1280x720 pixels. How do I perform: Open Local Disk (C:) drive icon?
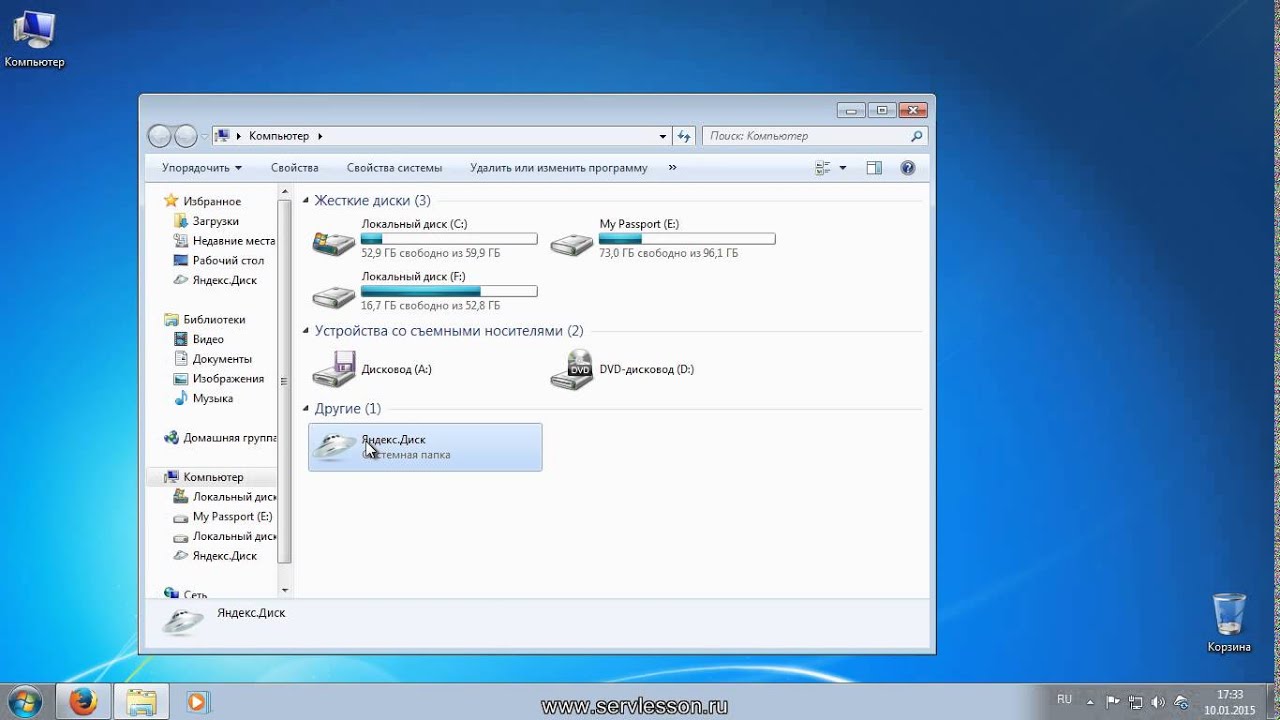pos(333,242)
